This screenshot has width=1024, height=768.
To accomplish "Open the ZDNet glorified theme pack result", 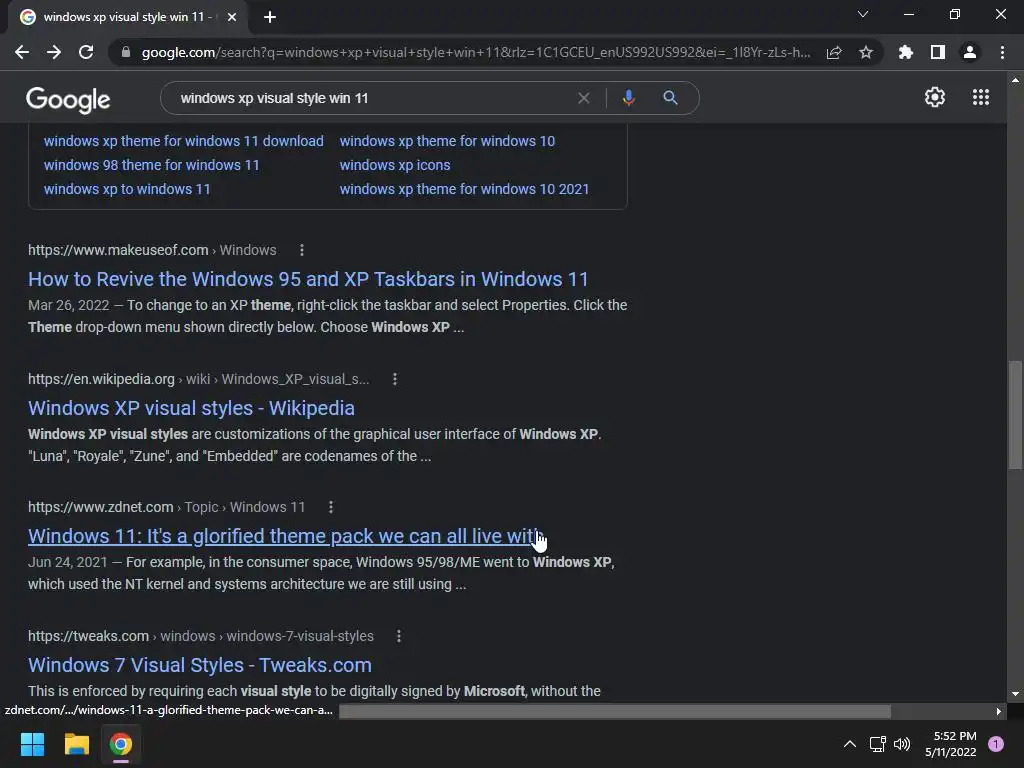I will (285, 536).
